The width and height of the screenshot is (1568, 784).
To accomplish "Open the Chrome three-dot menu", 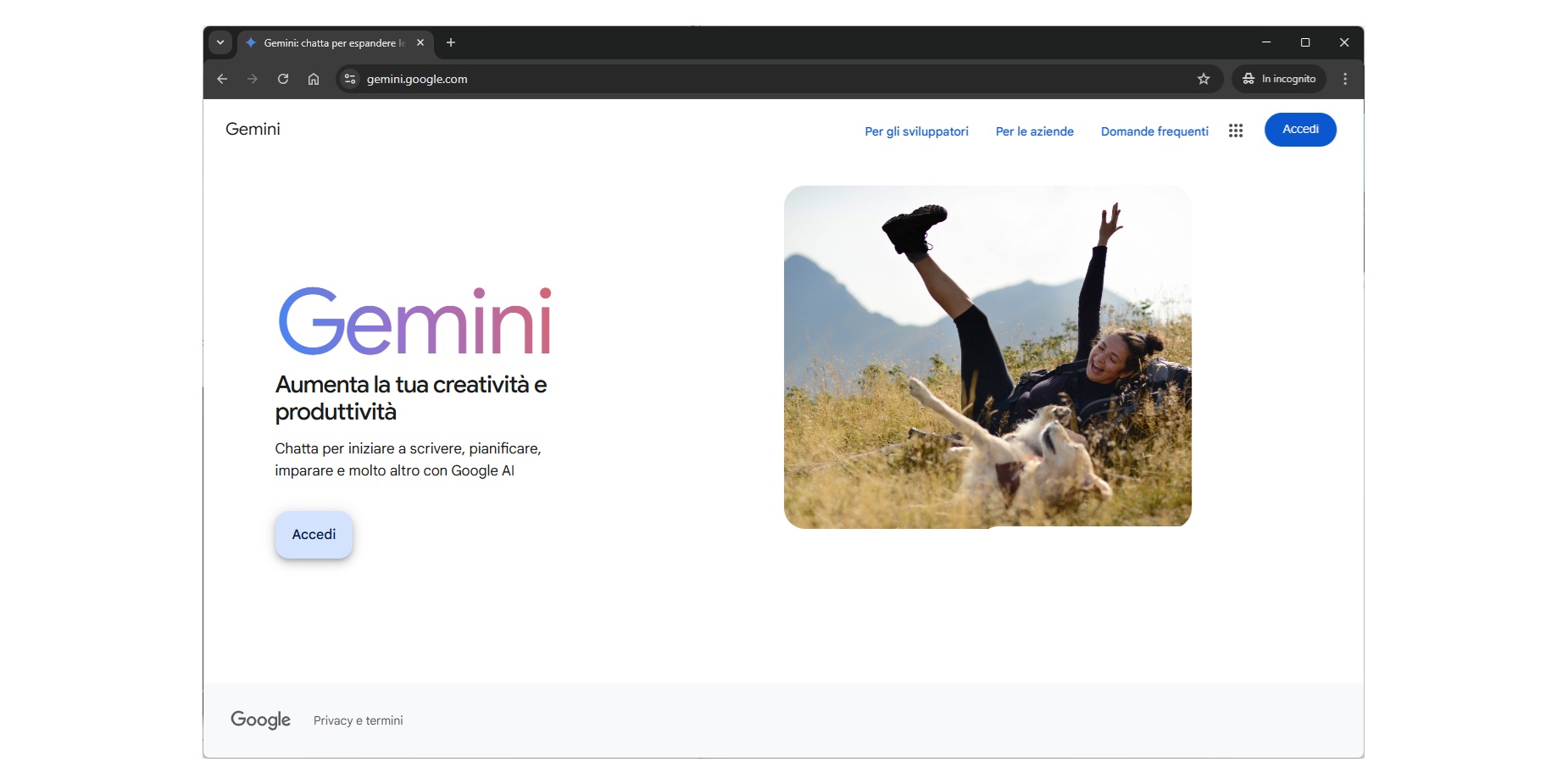I will (x=1345, y=79).
